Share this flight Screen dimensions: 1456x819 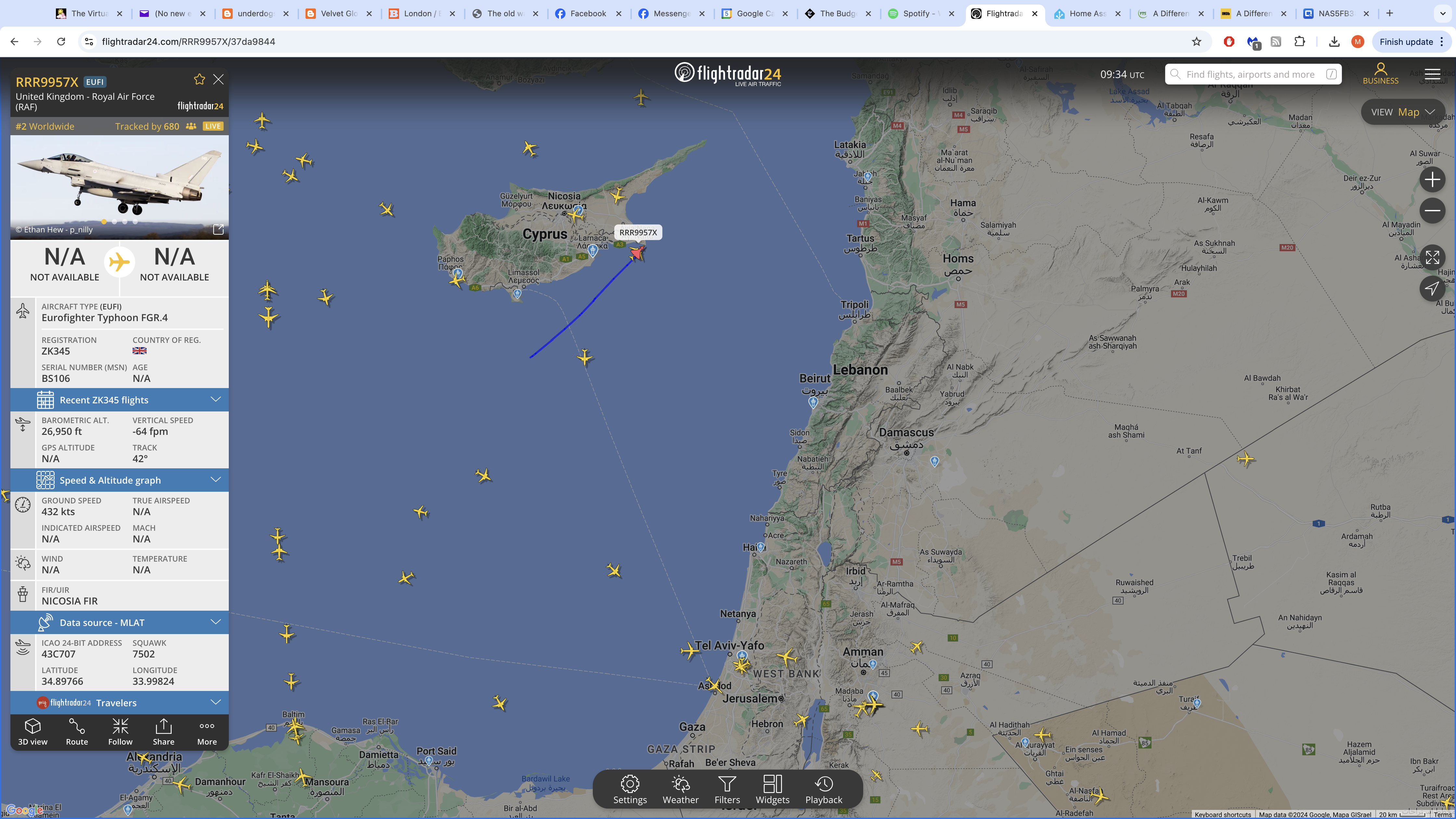click(x=163, y=732)
